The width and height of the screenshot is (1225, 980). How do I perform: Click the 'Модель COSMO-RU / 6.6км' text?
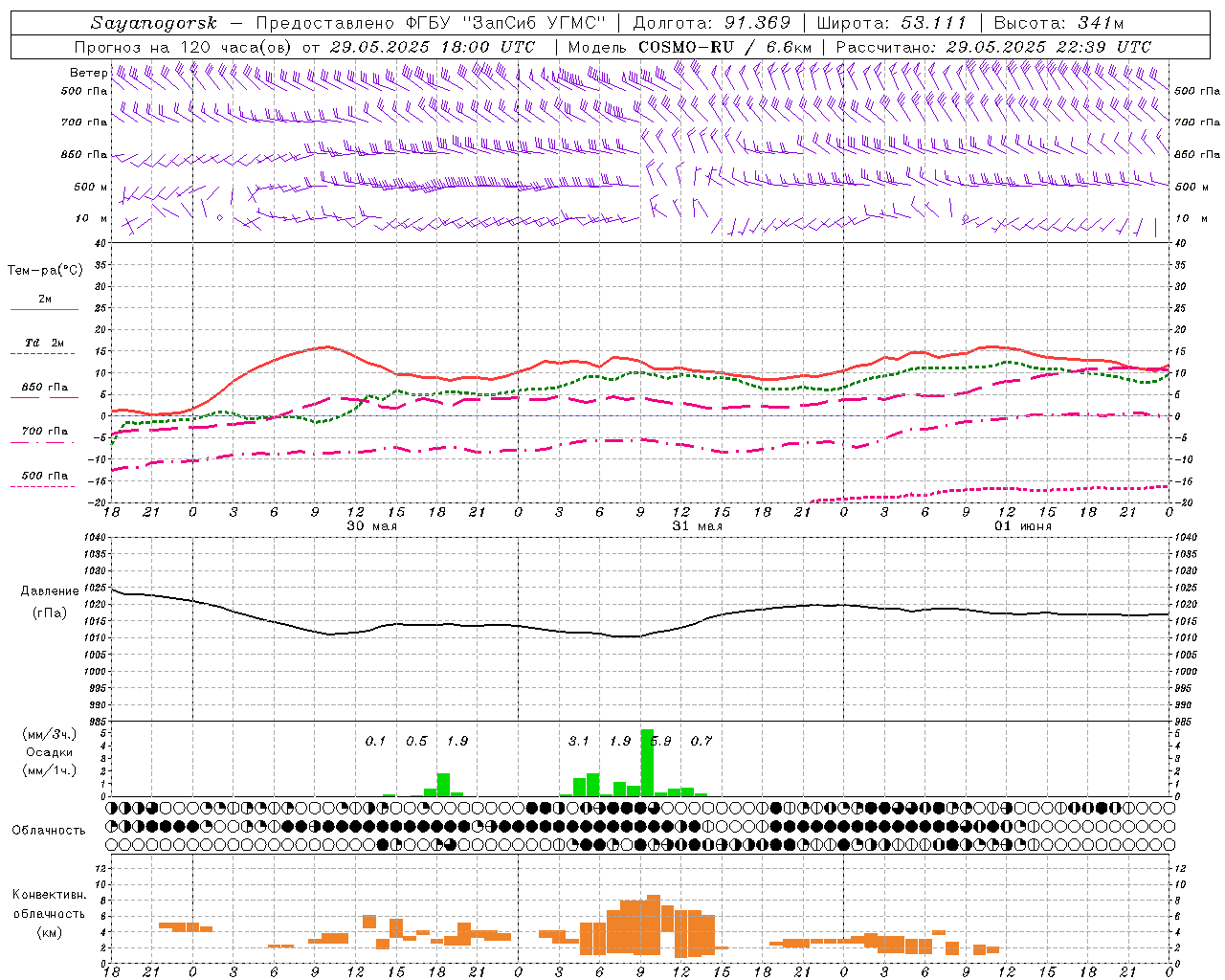[x=689, y=47]
